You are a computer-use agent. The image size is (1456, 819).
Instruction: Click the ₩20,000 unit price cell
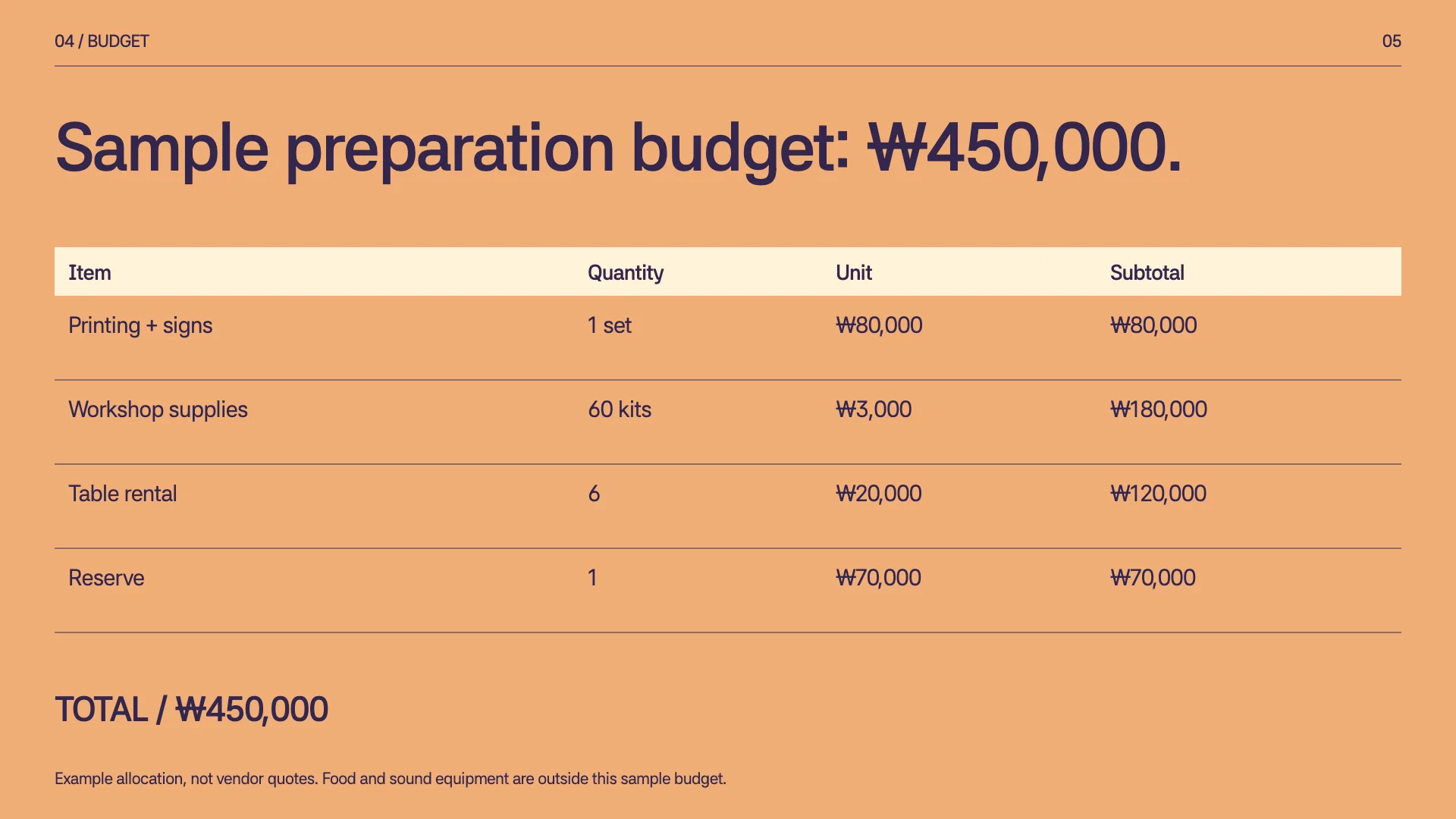[x=879, y=494]
